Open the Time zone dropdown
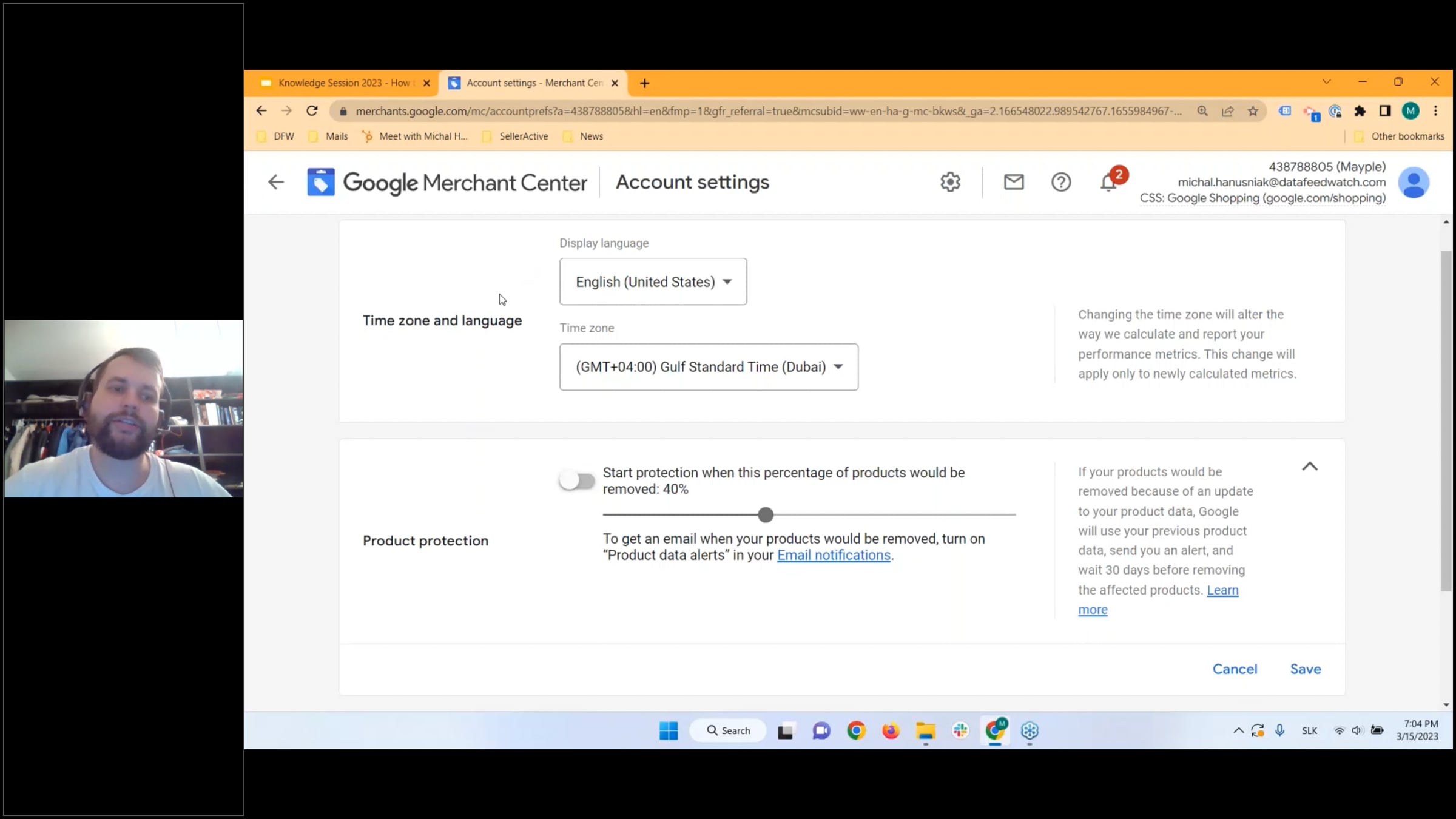The image size is (1456, 819). click(x=709, y=366)
